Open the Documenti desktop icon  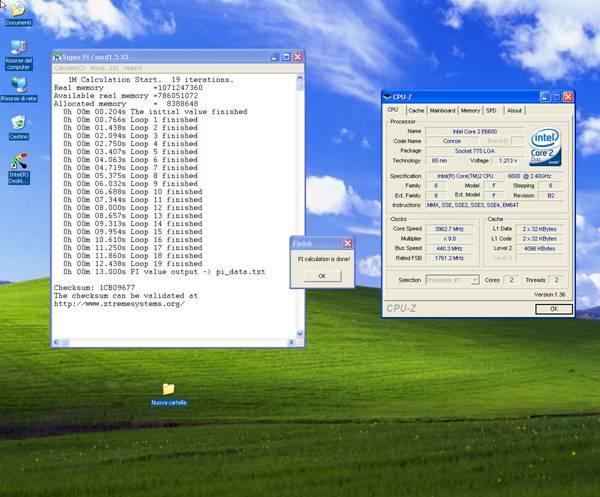(x=18, y=11)
